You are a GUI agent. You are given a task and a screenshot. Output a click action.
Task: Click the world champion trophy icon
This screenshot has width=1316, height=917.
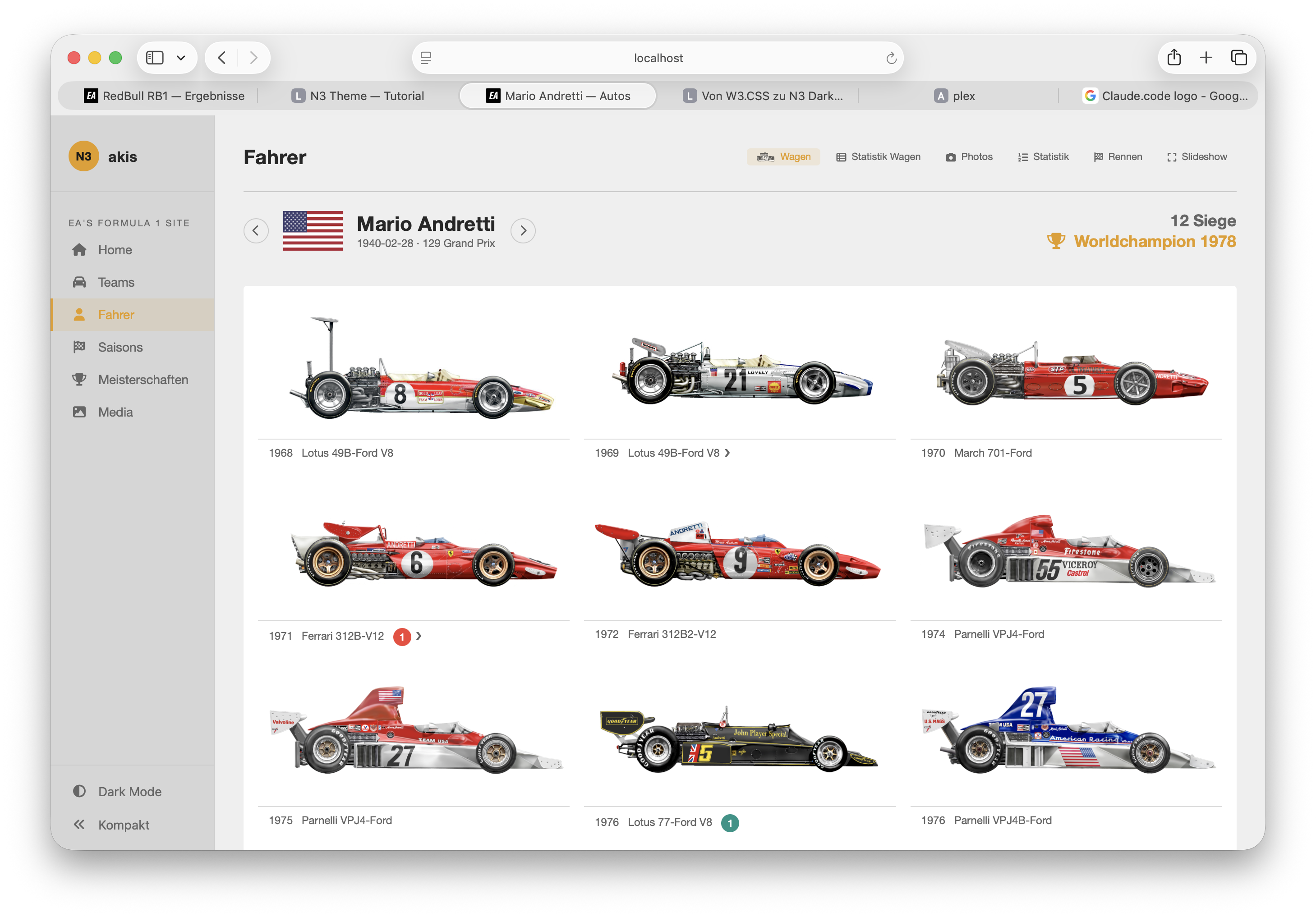(1056, 241)
